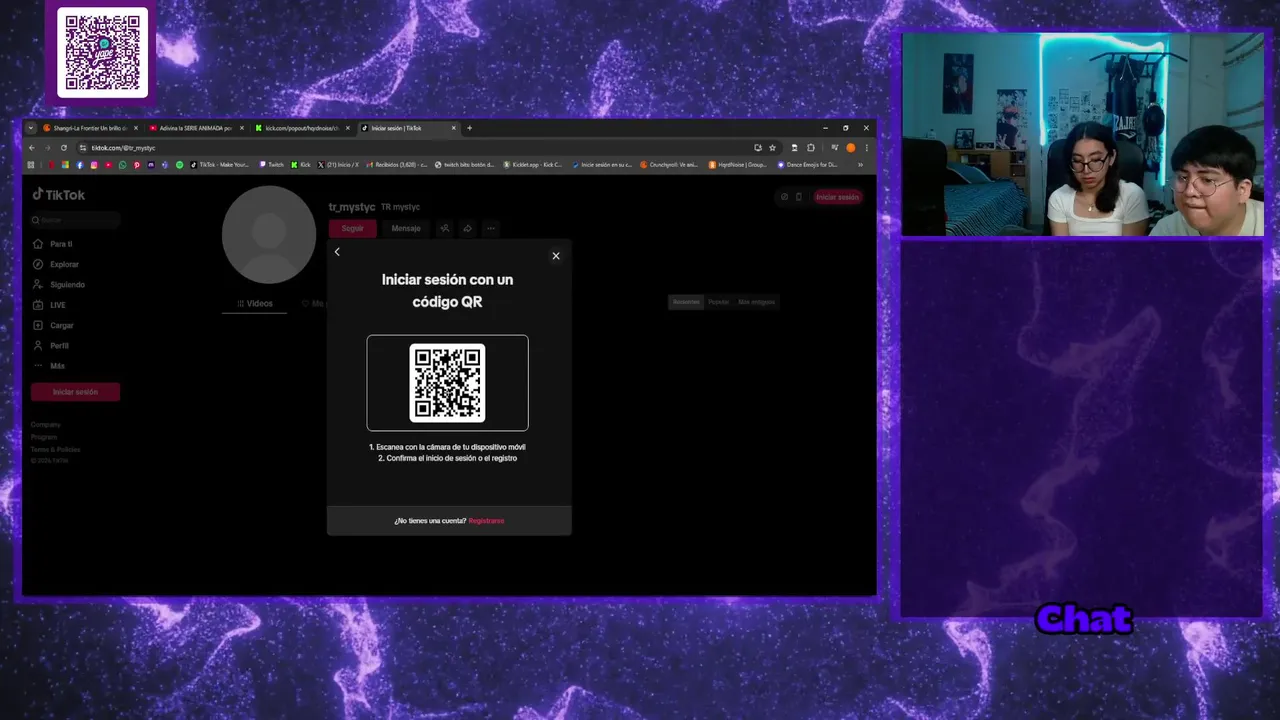The image size is (1280, 720).
Task: Open the Chrome three-dots menu
Action: point(866,148)
